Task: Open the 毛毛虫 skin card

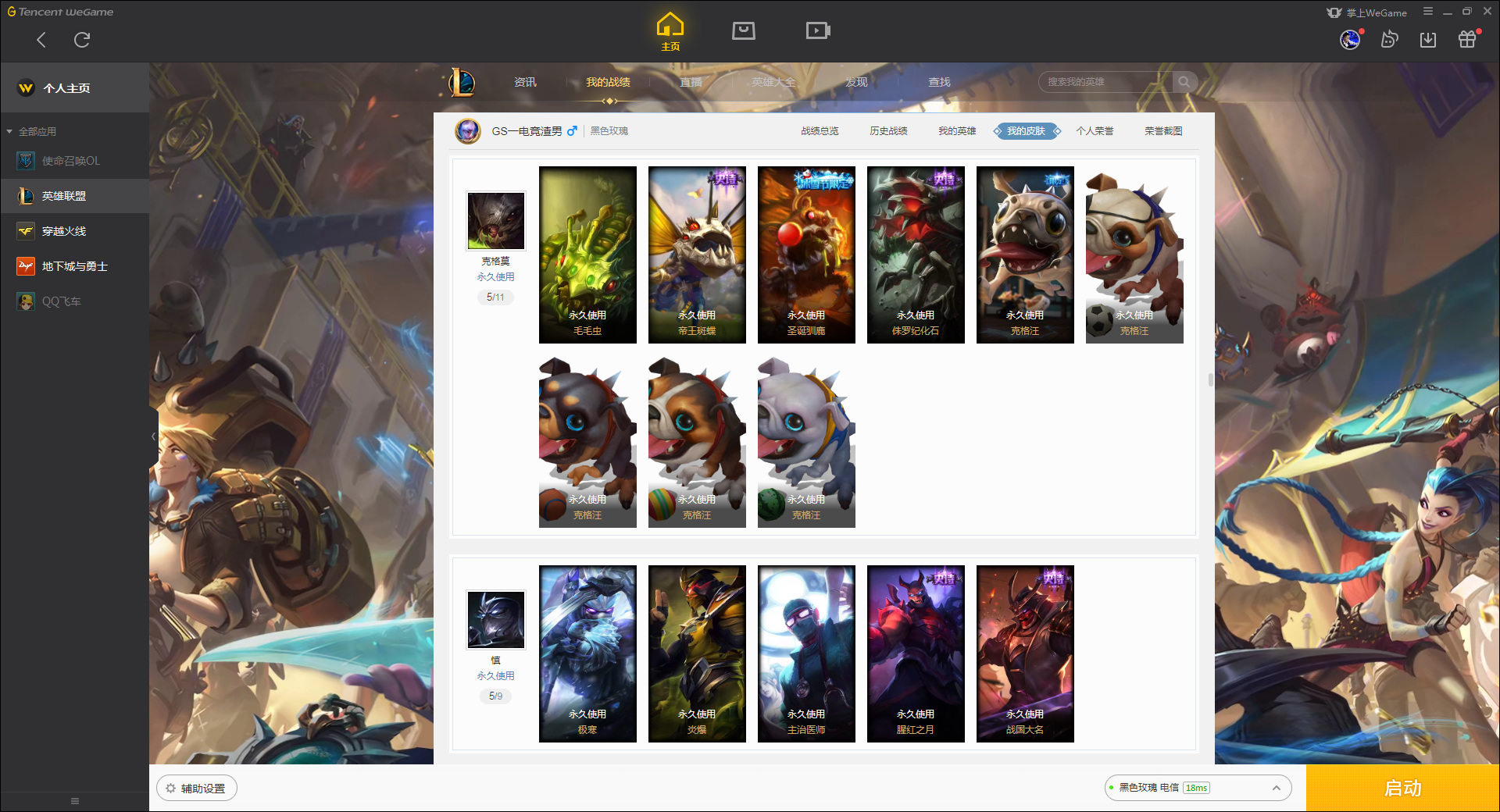Action: (587, 255)
